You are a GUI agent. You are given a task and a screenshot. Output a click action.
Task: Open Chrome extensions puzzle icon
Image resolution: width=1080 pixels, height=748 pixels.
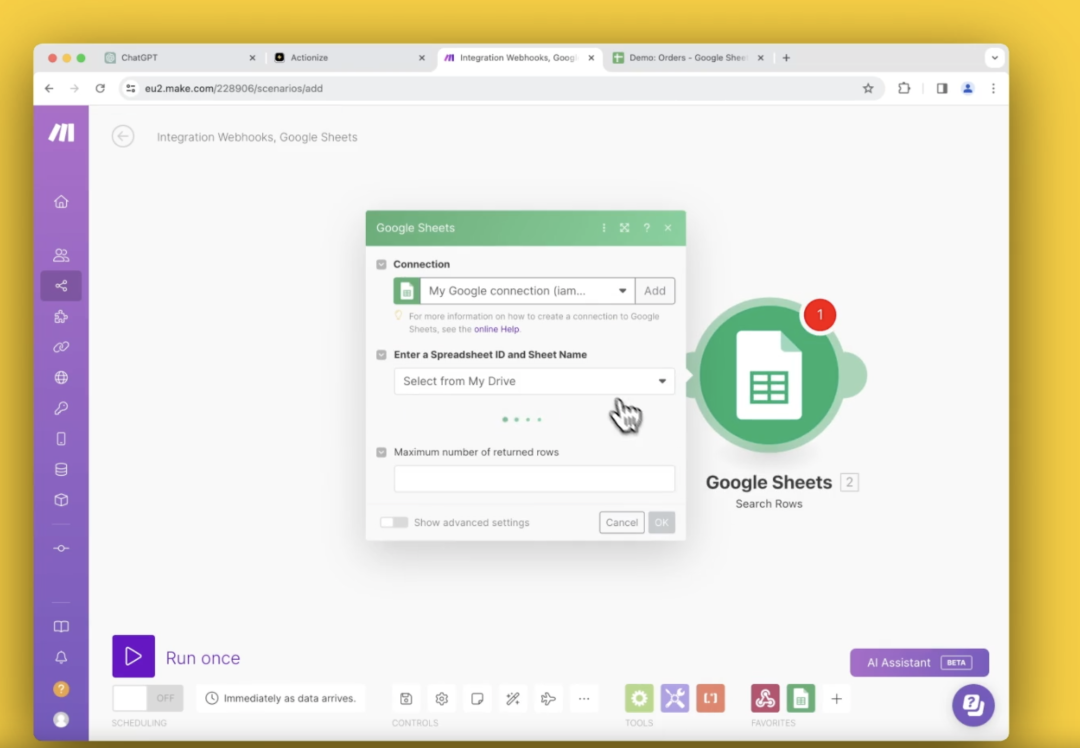point(904,88)
